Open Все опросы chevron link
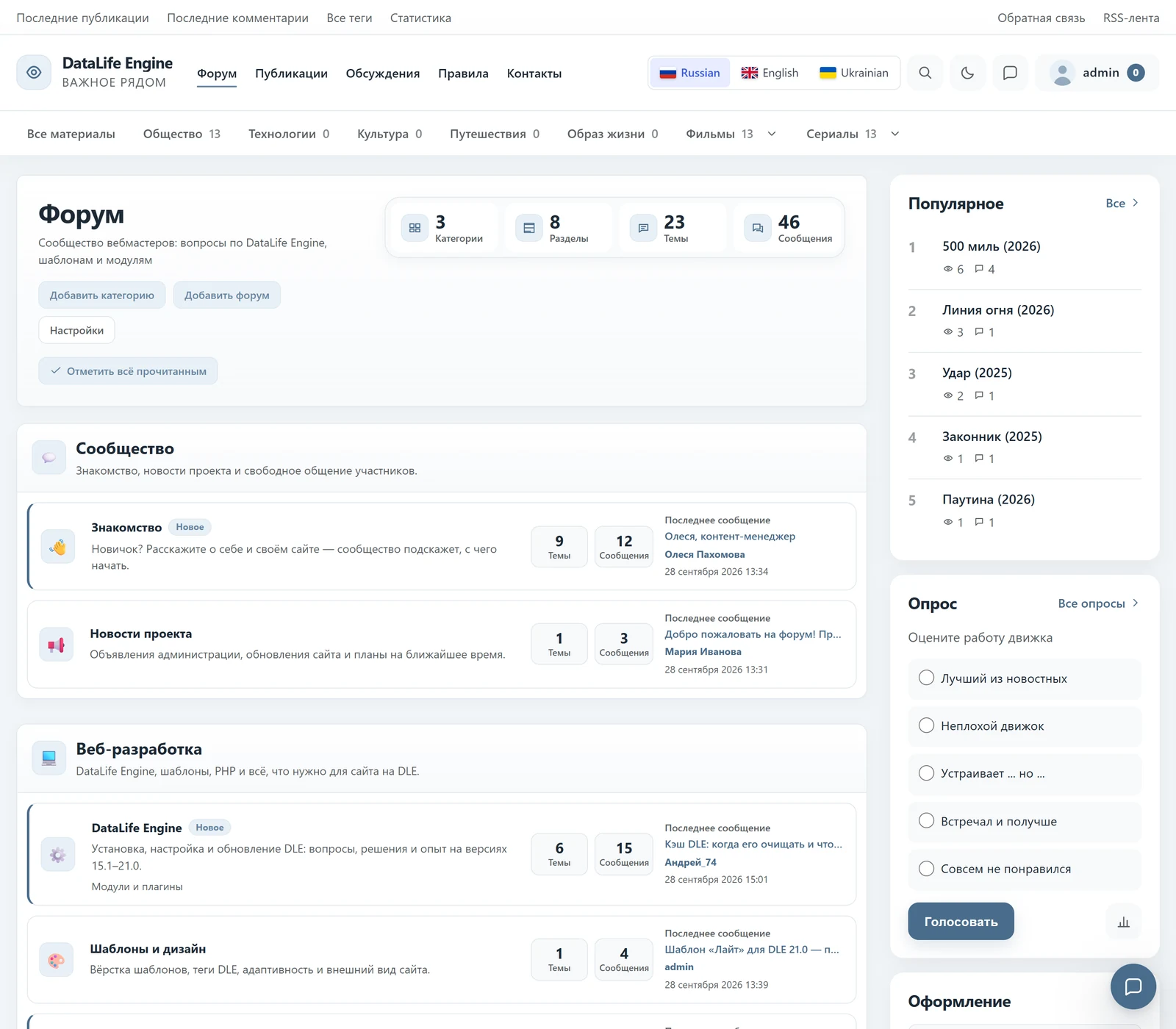1176x1029 pixels. click(1099, 603)
